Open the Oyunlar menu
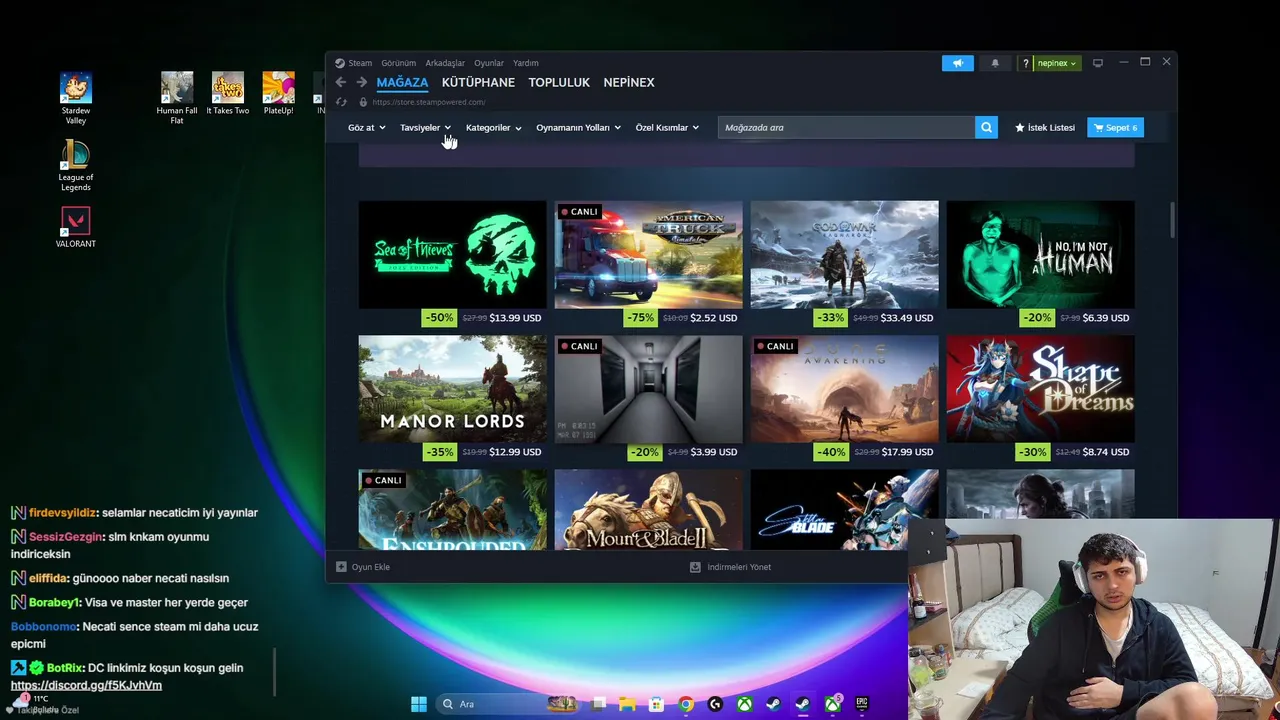Screen dimensions: 1280x720 click(x=489, y=63)
